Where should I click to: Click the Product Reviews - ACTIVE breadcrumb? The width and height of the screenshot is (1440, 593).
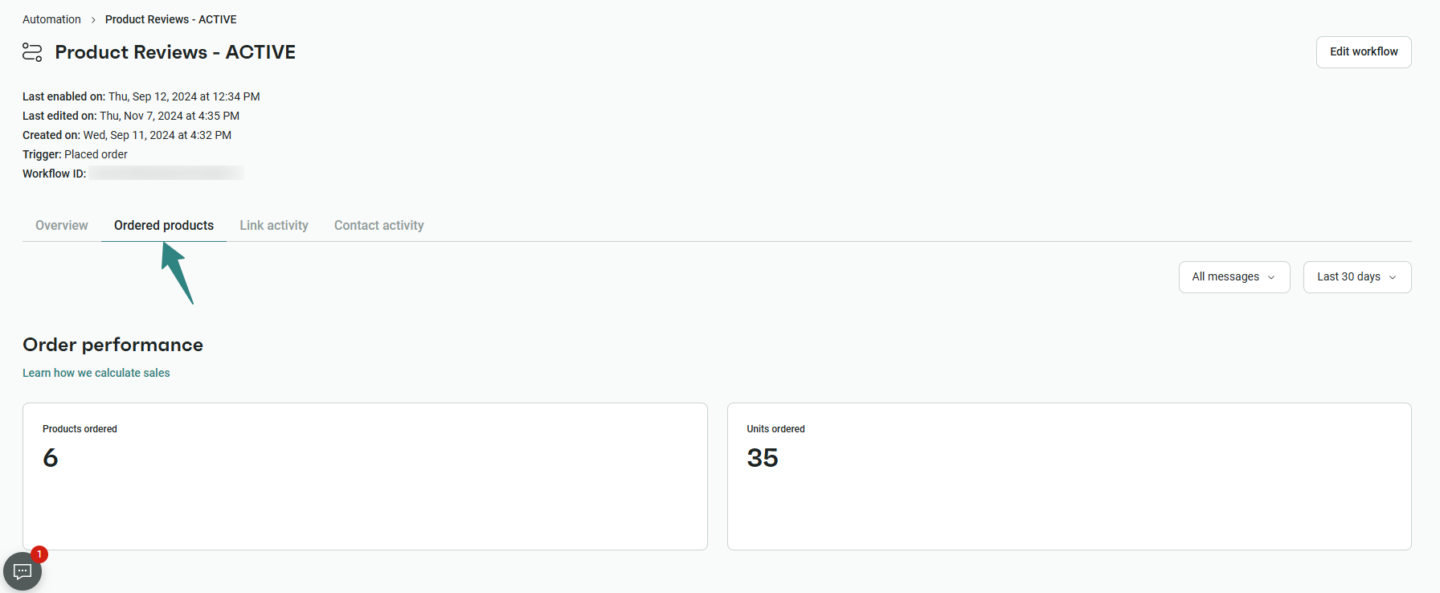coord(171,20)
